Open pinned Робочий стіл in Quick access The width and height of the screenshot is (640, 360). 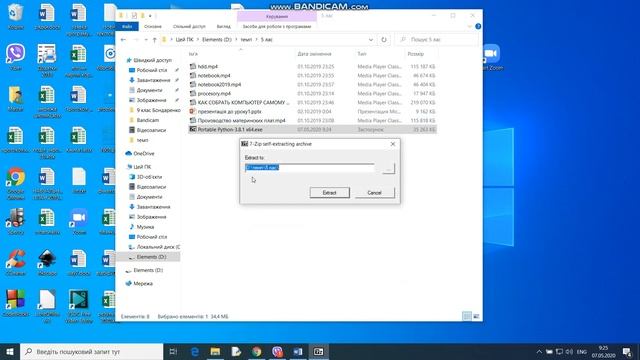pos(151,70)
